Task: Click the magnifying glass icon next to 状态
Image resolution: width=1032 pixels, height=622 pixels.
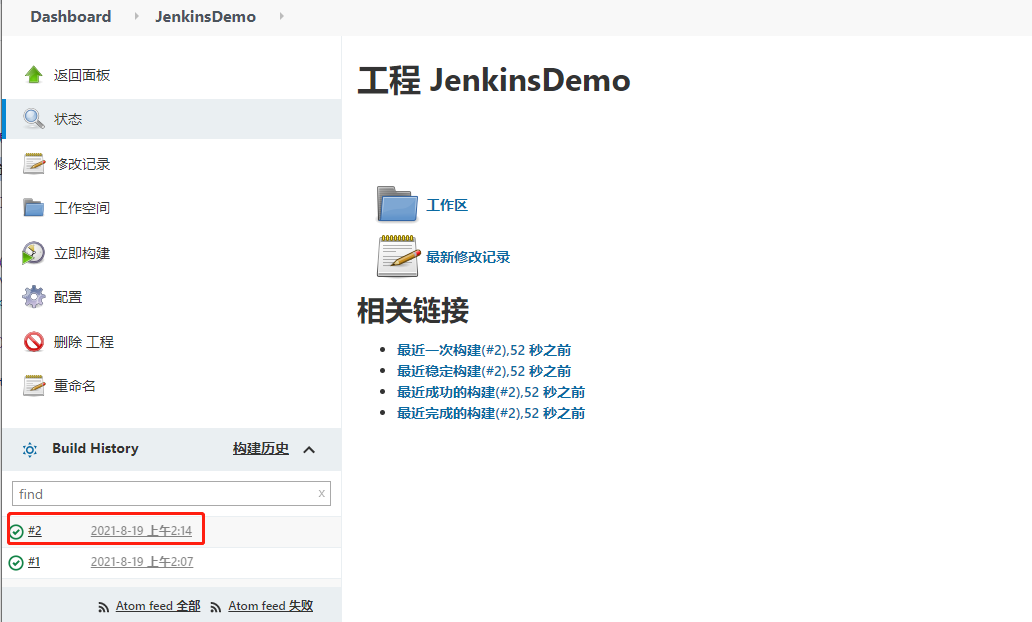Action: click(34, 118)
